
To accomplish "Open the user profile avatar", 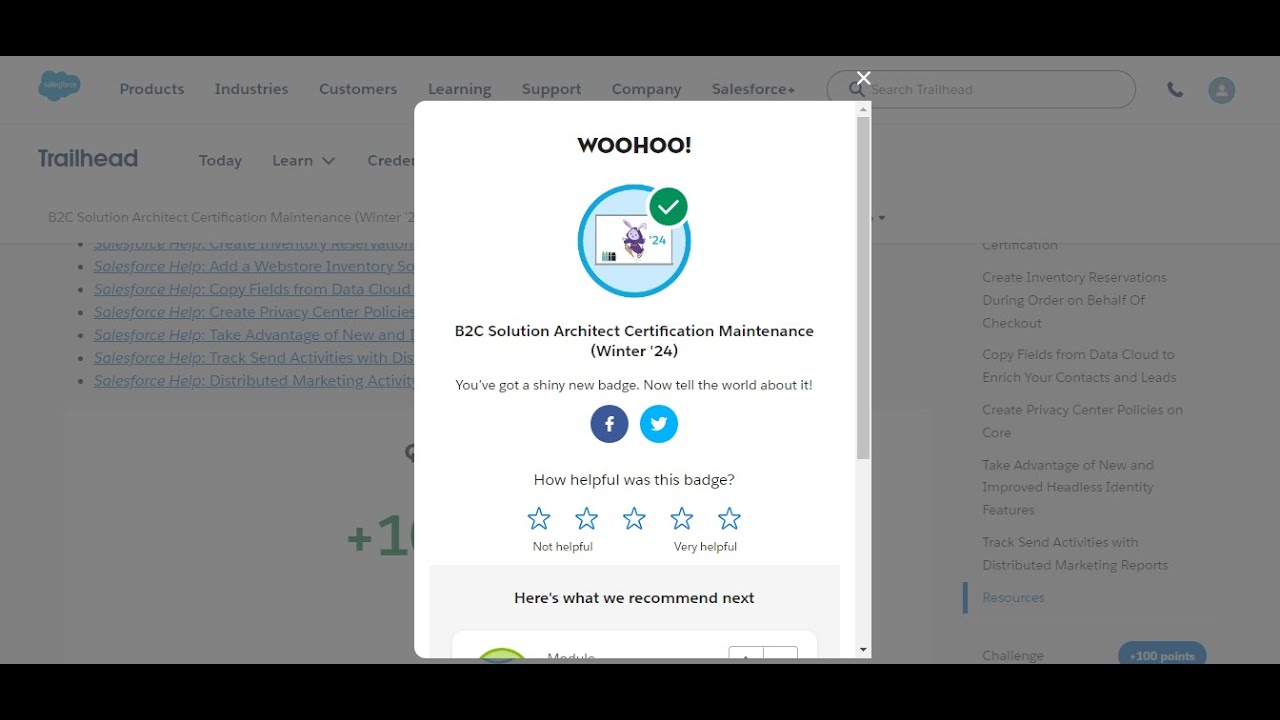I will tap(1221, 90).
